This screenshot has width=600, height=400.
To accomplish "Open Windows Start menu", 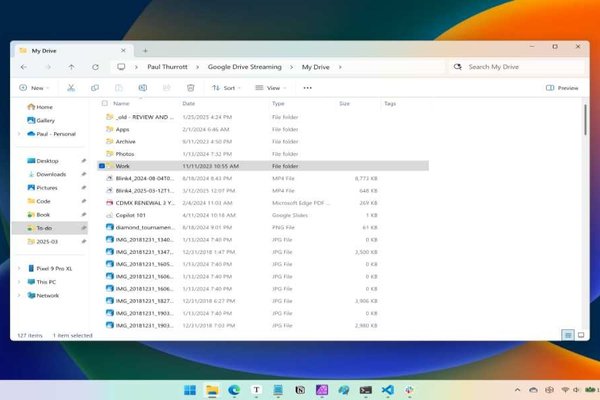I will [190, 390].
